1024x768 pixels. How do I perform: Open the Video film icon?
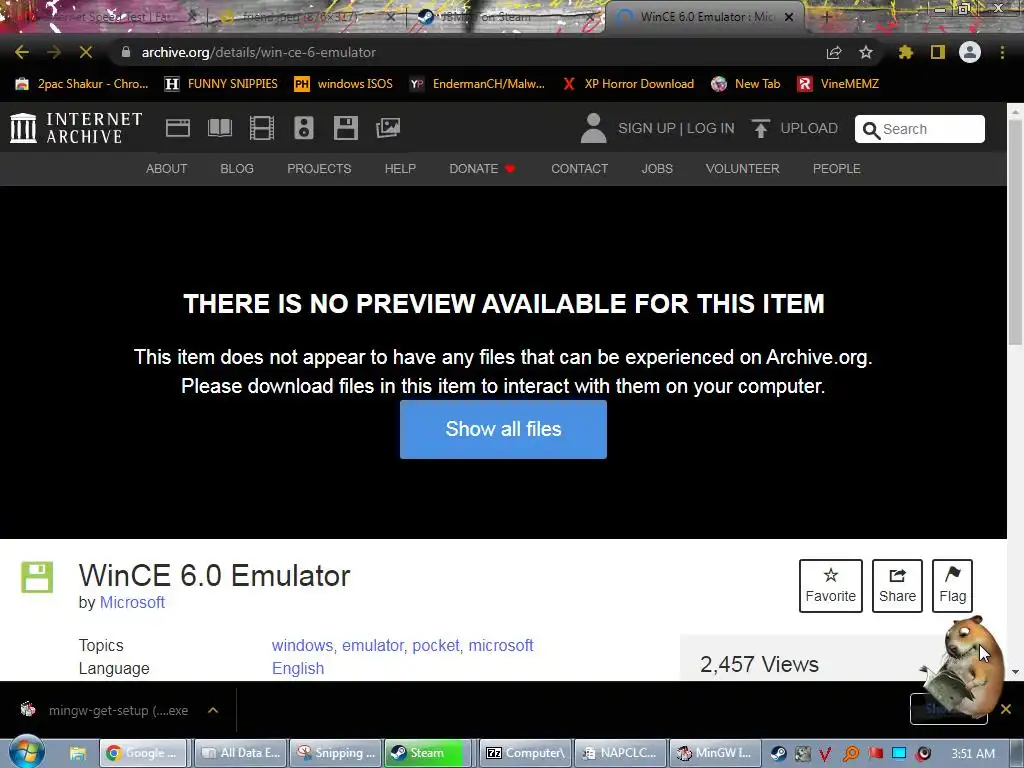tap(262, 128)
